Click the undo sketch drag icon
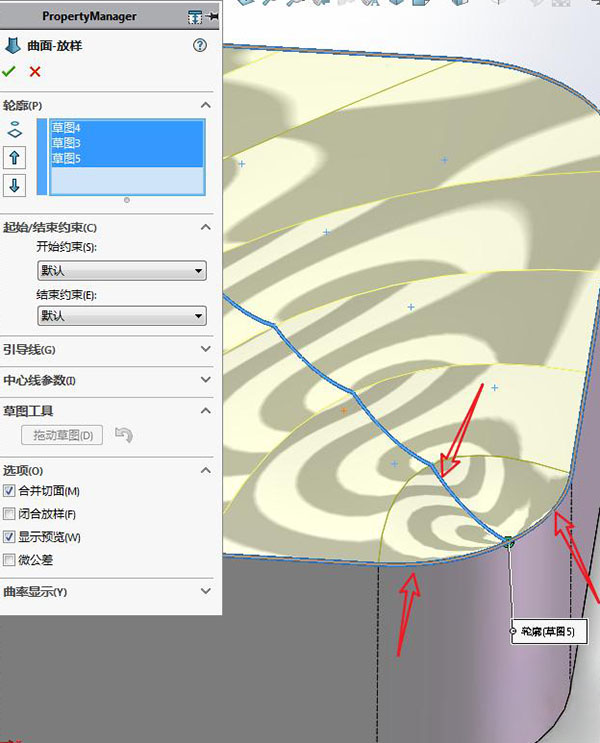The image size is (600, 743). (124, 435)
